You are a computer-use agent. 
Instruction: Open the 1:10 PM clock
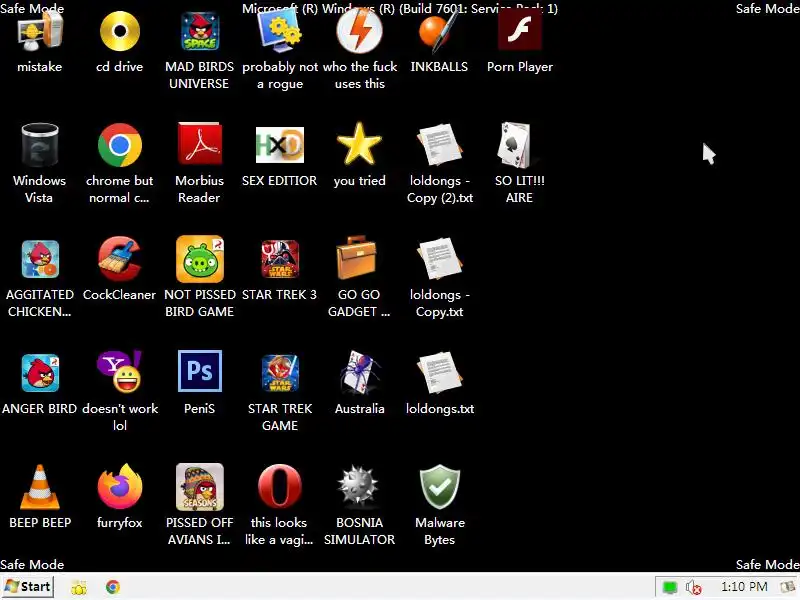point(744,587)
